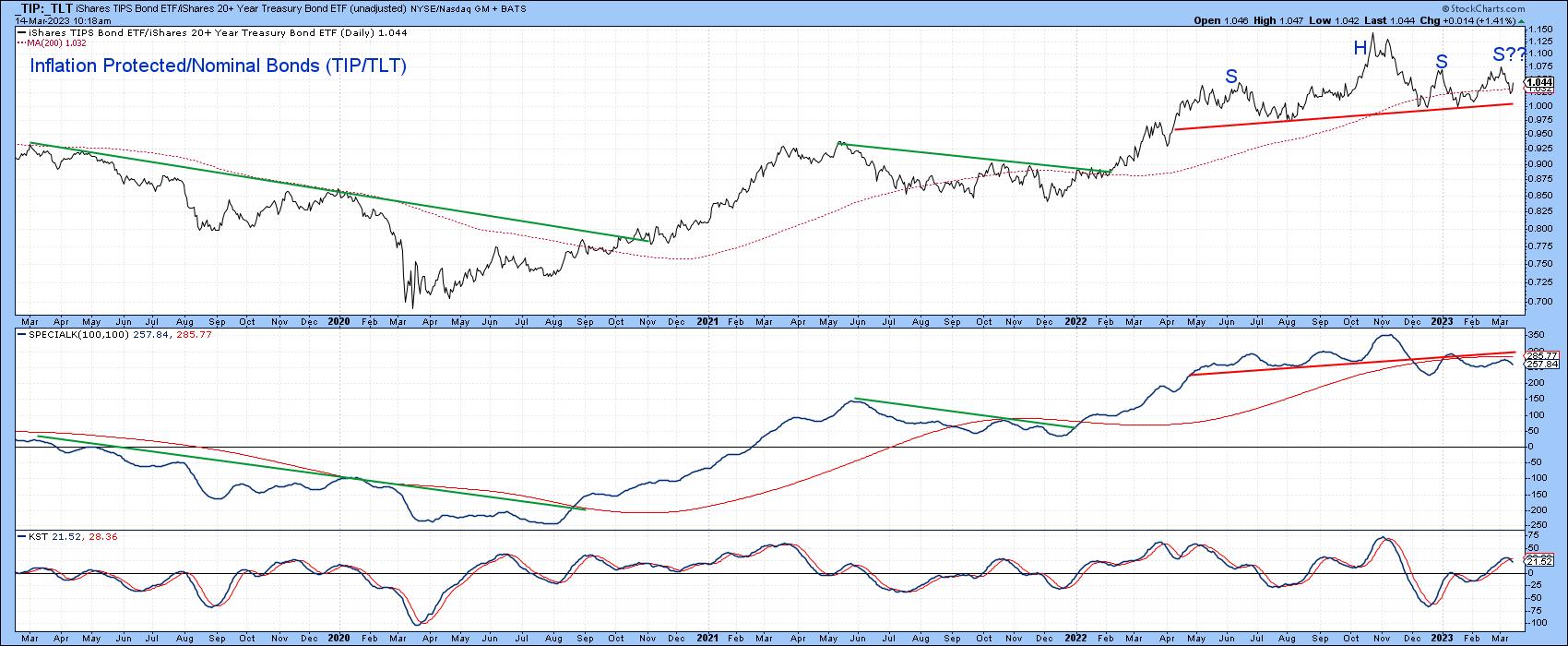Viewport: 1568px width, 646px height.
Task: Click the -150 label on SPECIALK axis
Action: coord(1538,494)
